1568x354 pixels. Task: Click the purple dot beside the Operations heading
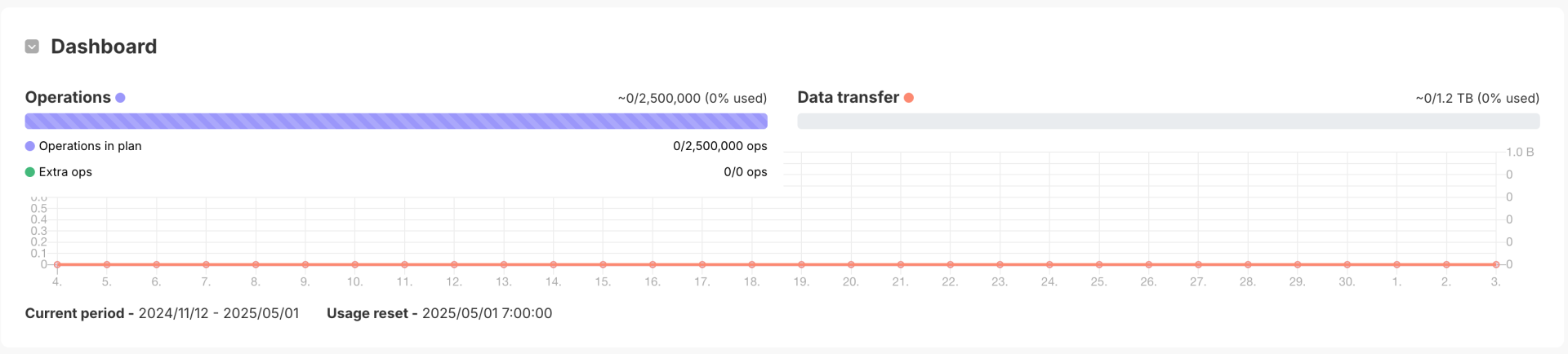[120, 98]
